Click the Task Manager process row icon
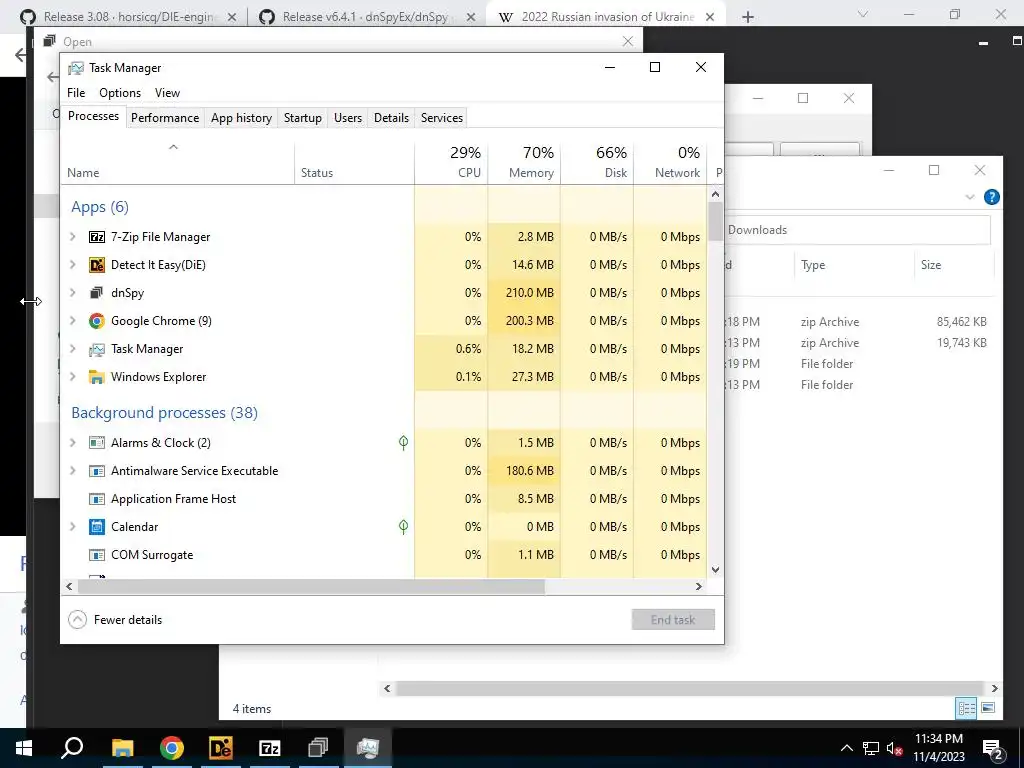 [97, 349]
